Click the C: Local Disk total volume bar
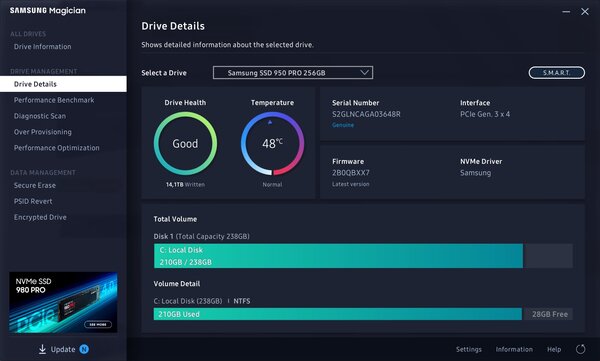The width and height of the screenshot is (600, 361). (338, 256)
